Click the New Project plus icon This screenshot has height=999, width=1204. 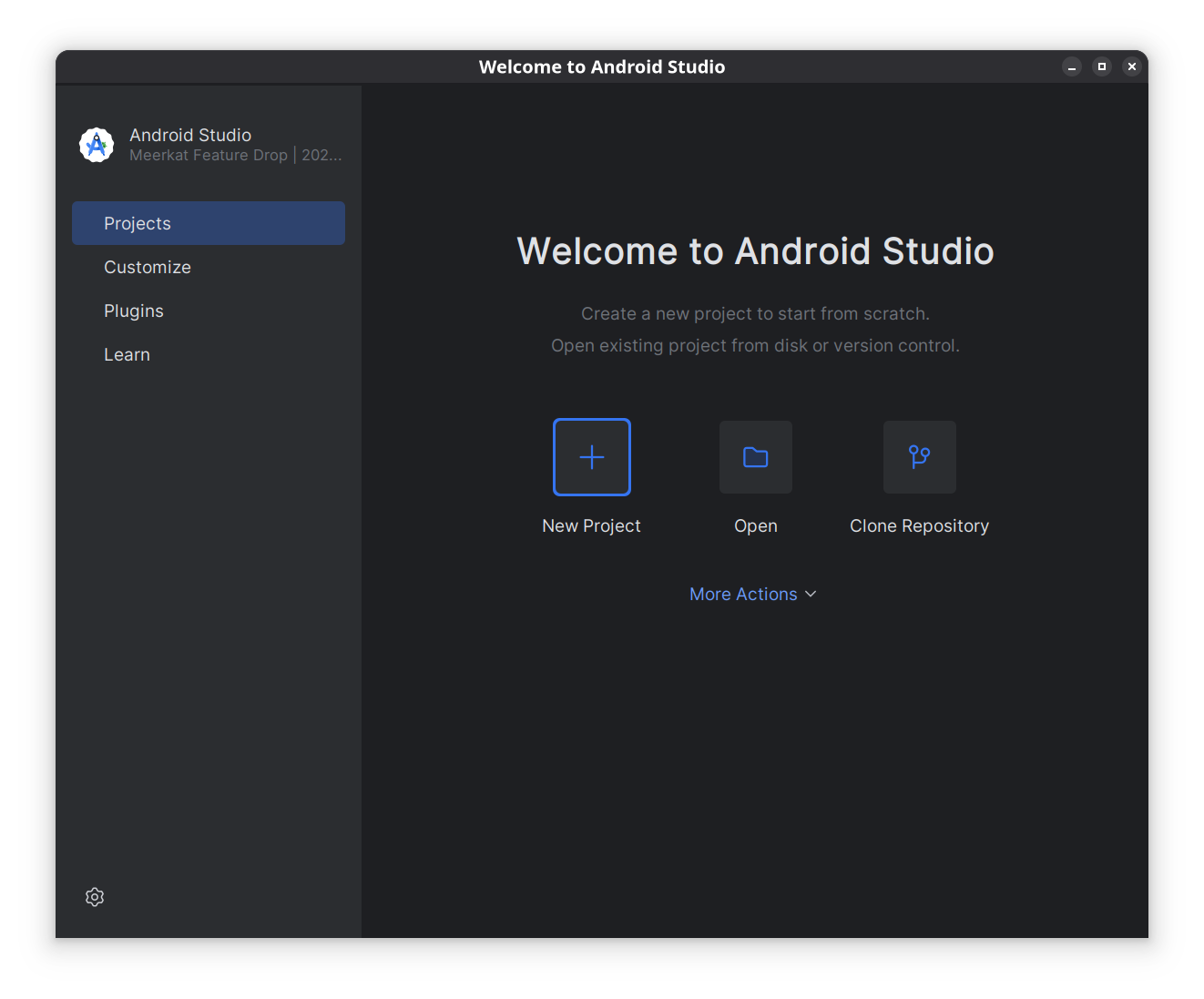pyautogui.click(x=592, y=457)
